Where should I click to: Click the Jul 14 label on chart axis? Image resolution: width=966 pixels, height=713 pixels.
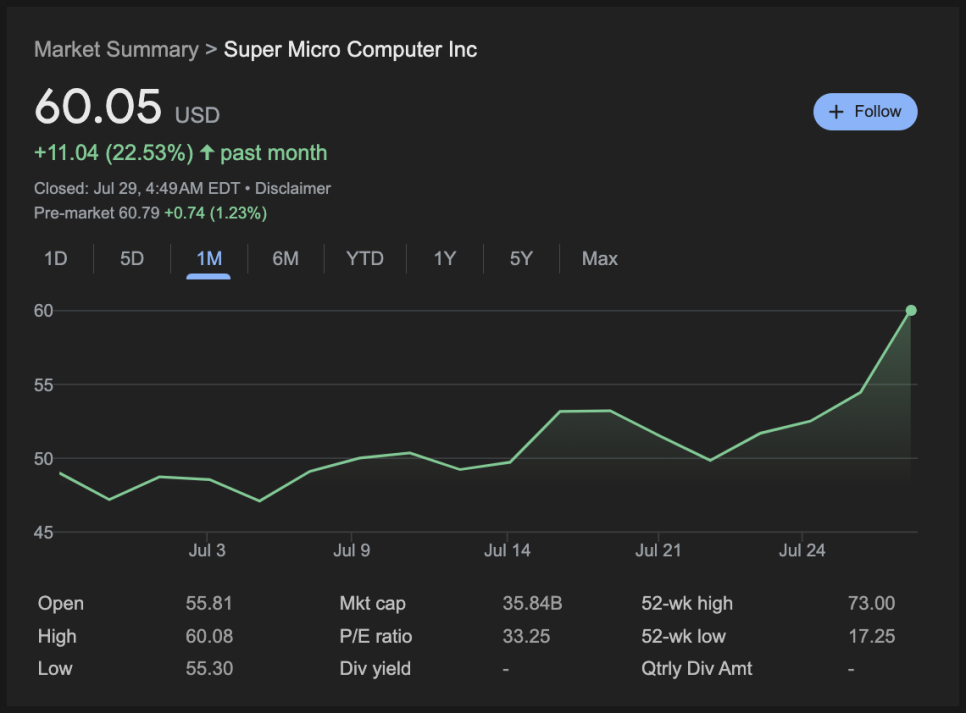click(x=507, y=551)
